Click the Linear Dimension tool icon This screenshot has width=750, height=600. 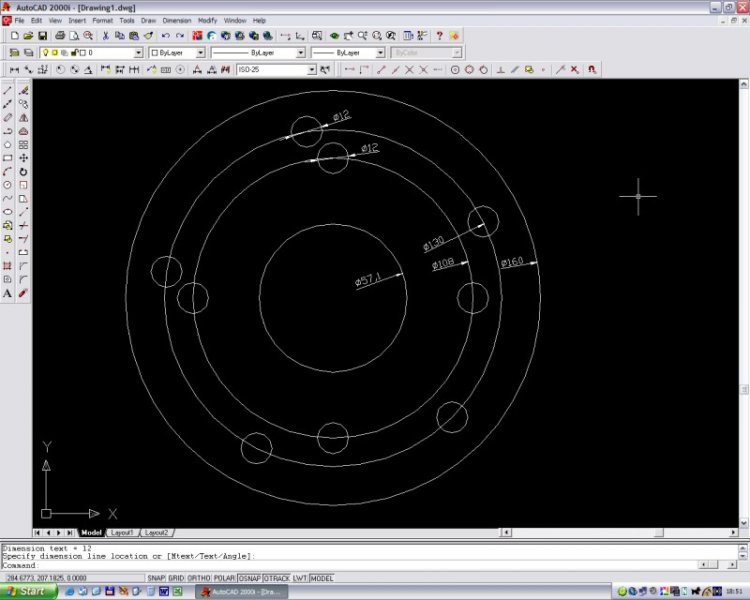click(x=14, y=70)
